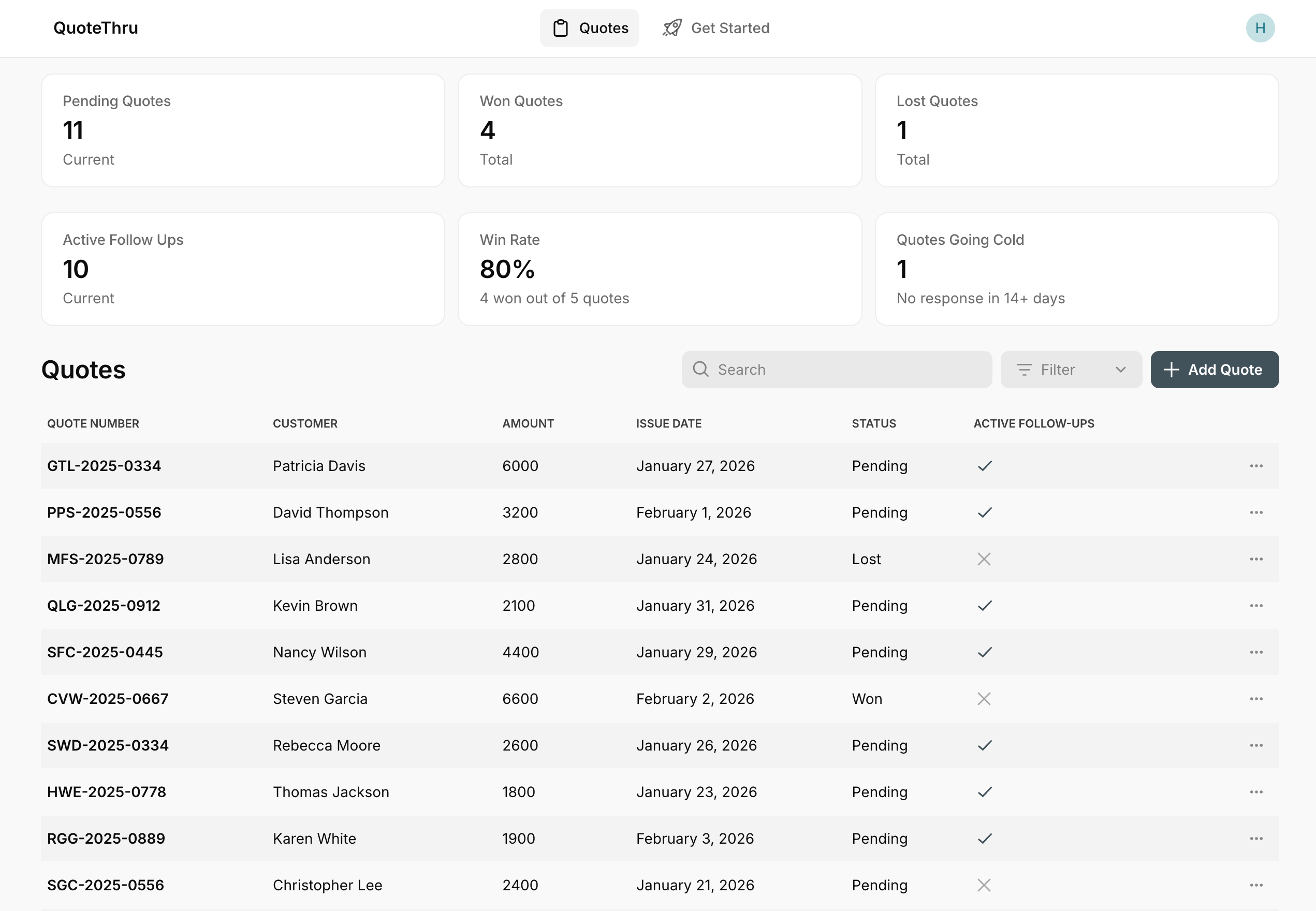The height and width of the screenshot is (911, 1316).
Task: Click the clipboard icon in the Quotes tab
Action: (561, 28)
